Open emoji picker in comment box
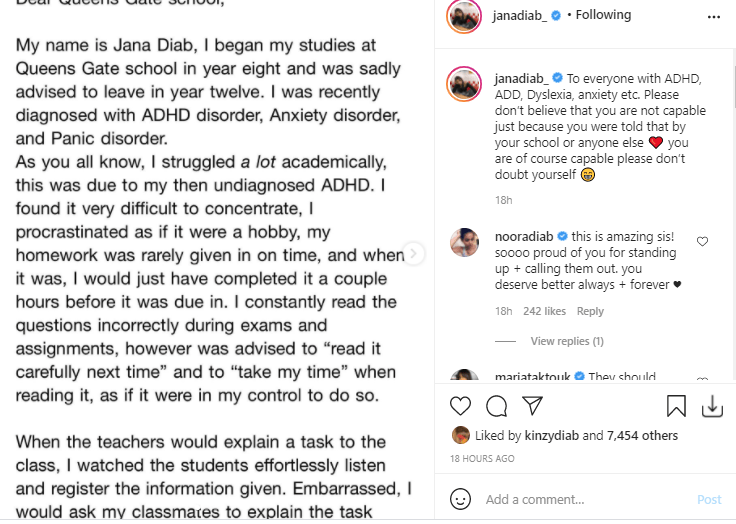The image size is (736, 524). (460, 499)
